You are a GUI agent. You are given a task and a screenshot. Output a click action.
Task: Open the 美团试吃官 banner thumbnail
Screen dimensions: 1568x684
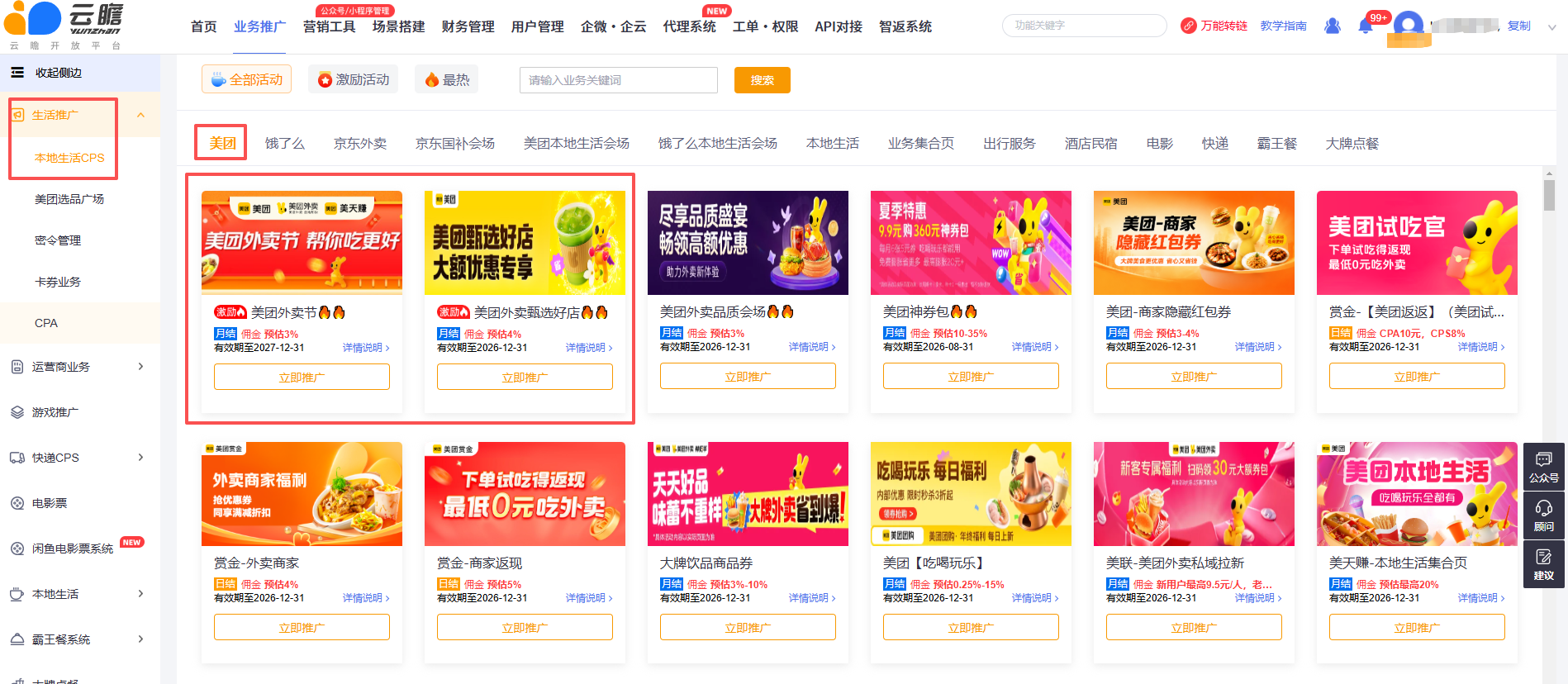click(x=1417, y=243)
